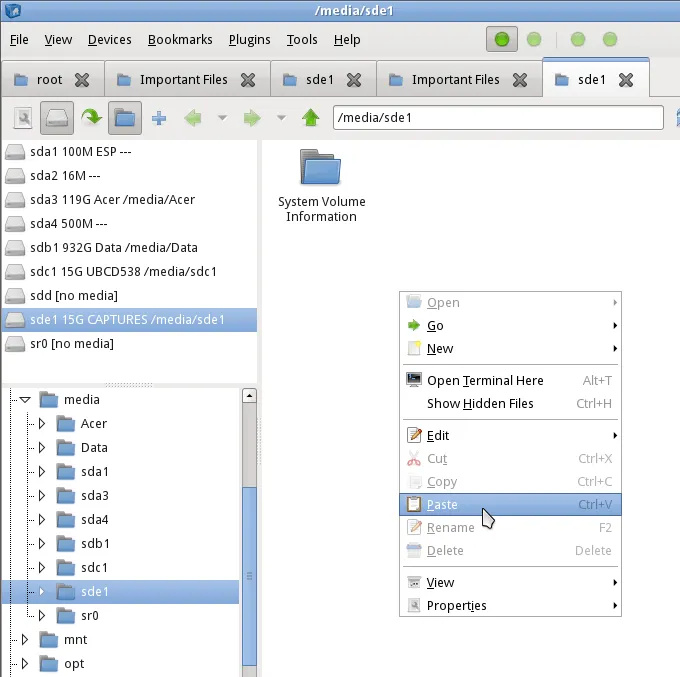Click the blue plus new tab icon

pyautogui.click(x=158, y=118)
